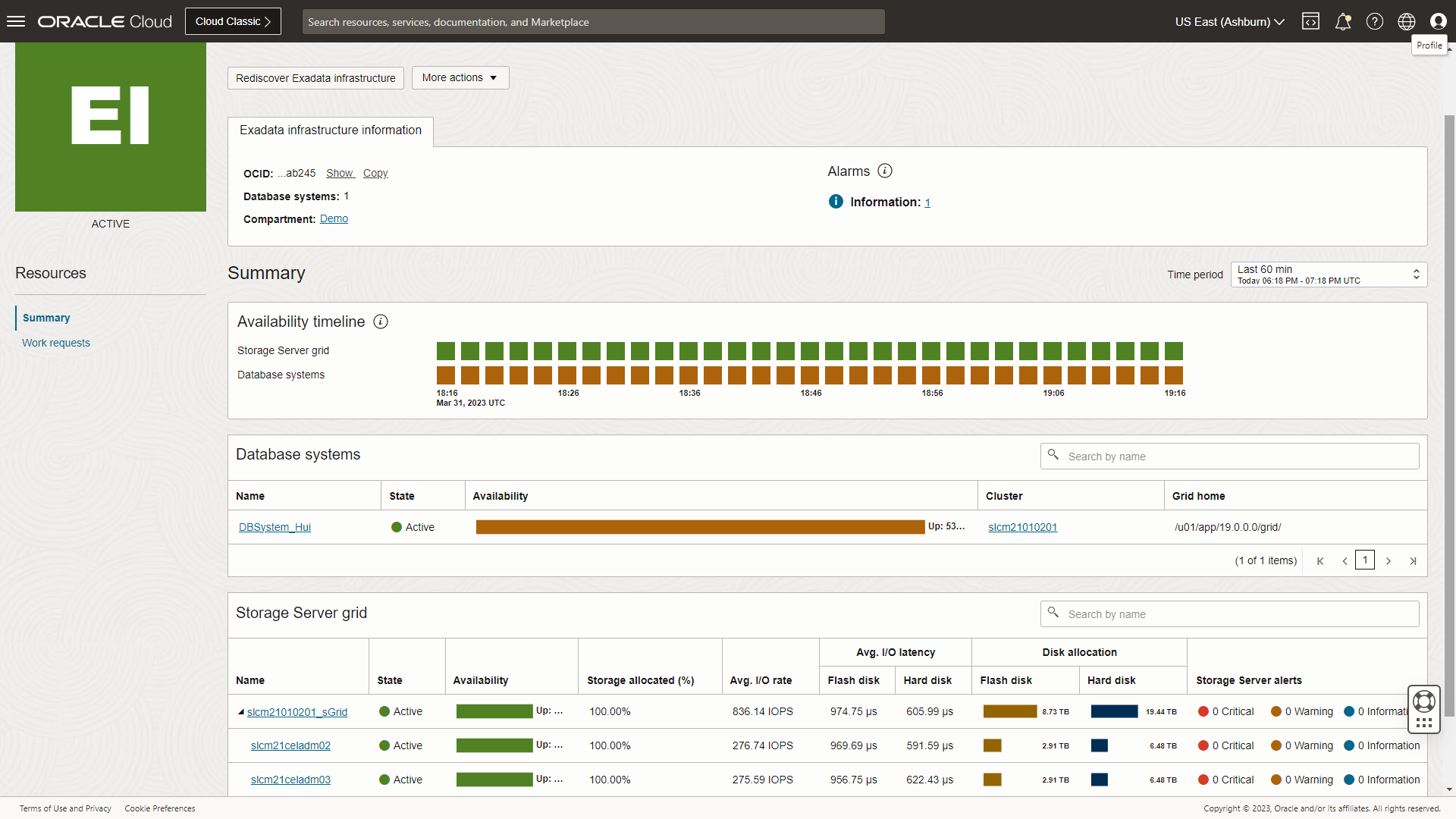This screenshot has width=1456, height=819.
Task: Select Work requests in Resources menu
Action: (x=56, y=343)
